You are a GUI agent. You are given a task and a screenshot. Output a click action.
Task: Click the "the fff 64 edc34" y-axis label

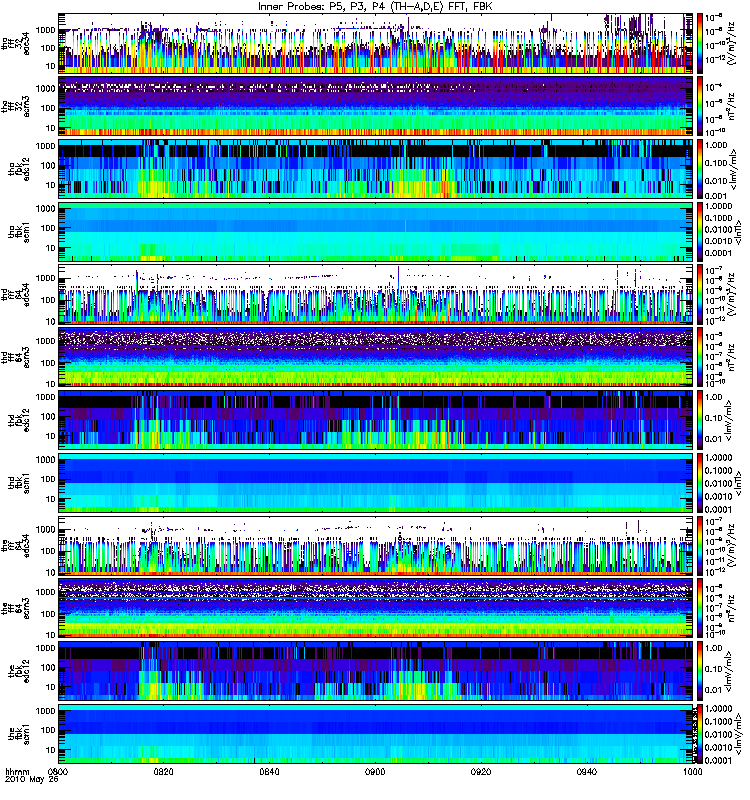[x=15, y=545]
